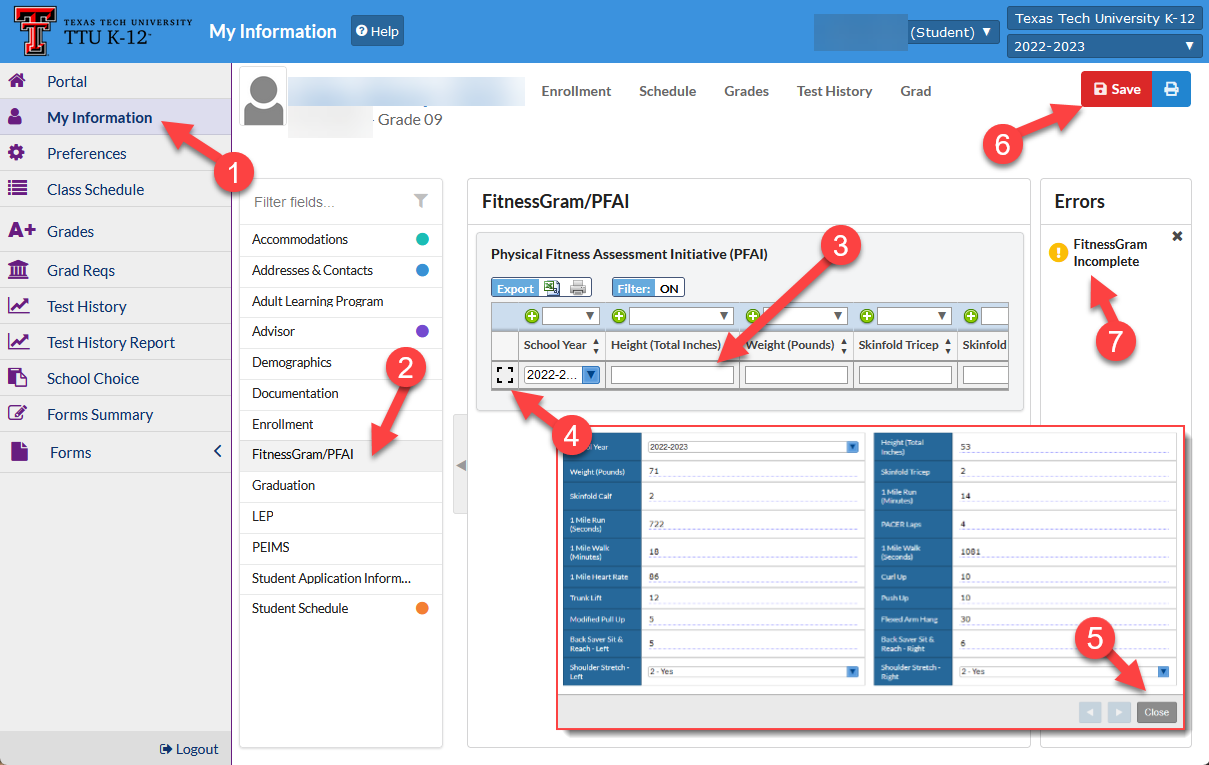
Task: Open Portal via the home icon
Action: [16, 81]
